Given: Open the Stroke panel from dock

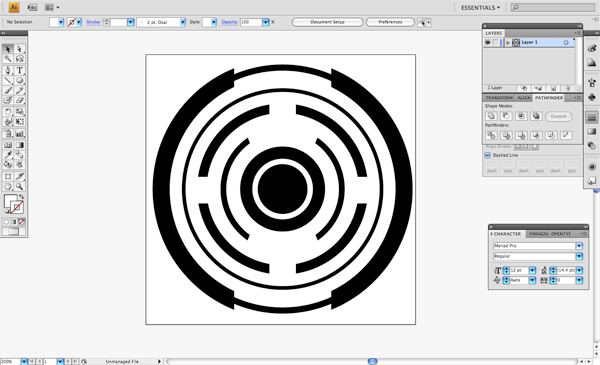Looking at the screenshot, I should click(592, 117).
